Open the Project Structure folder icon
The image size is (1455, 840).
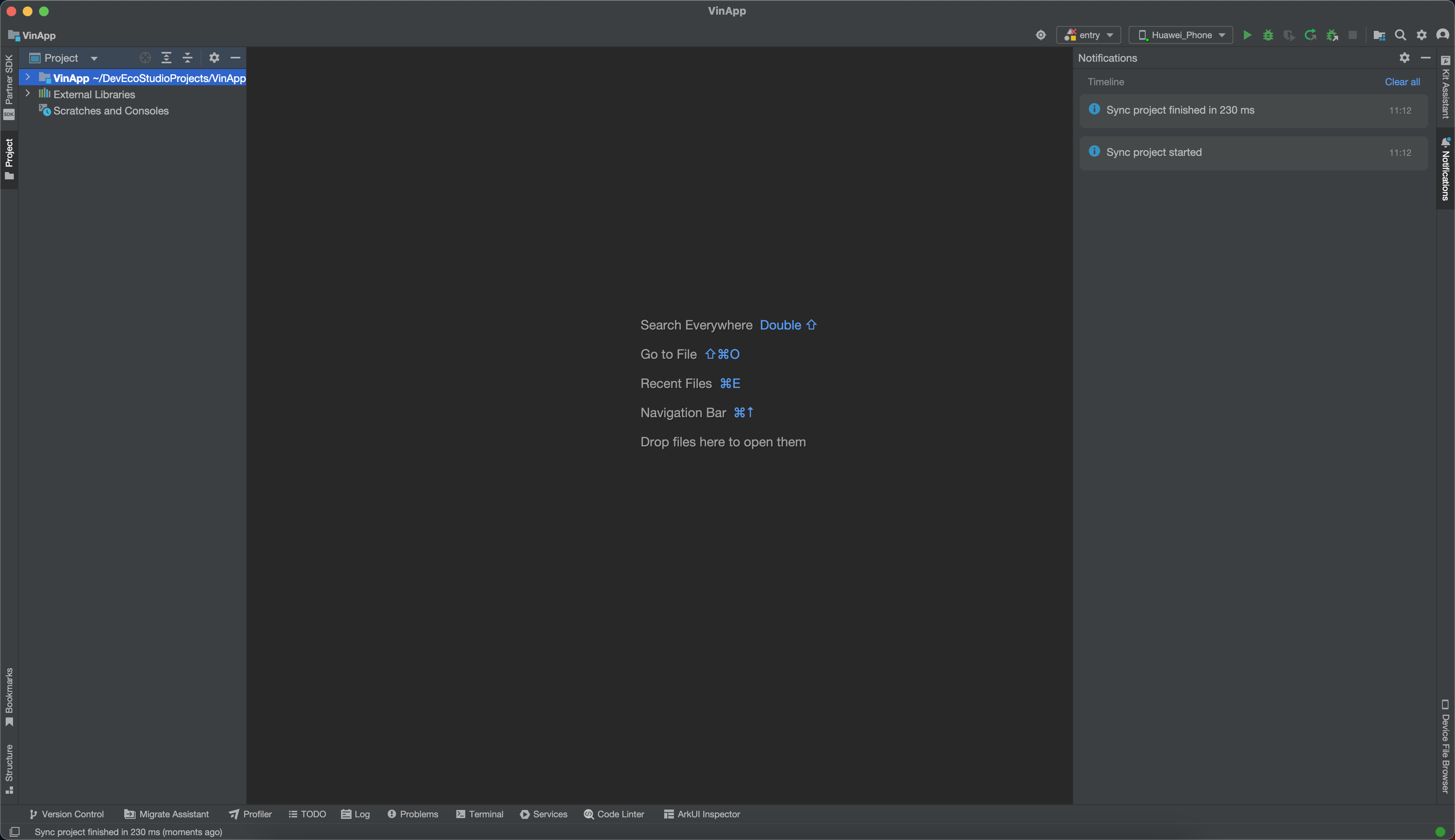click(x=1379, y=35)
